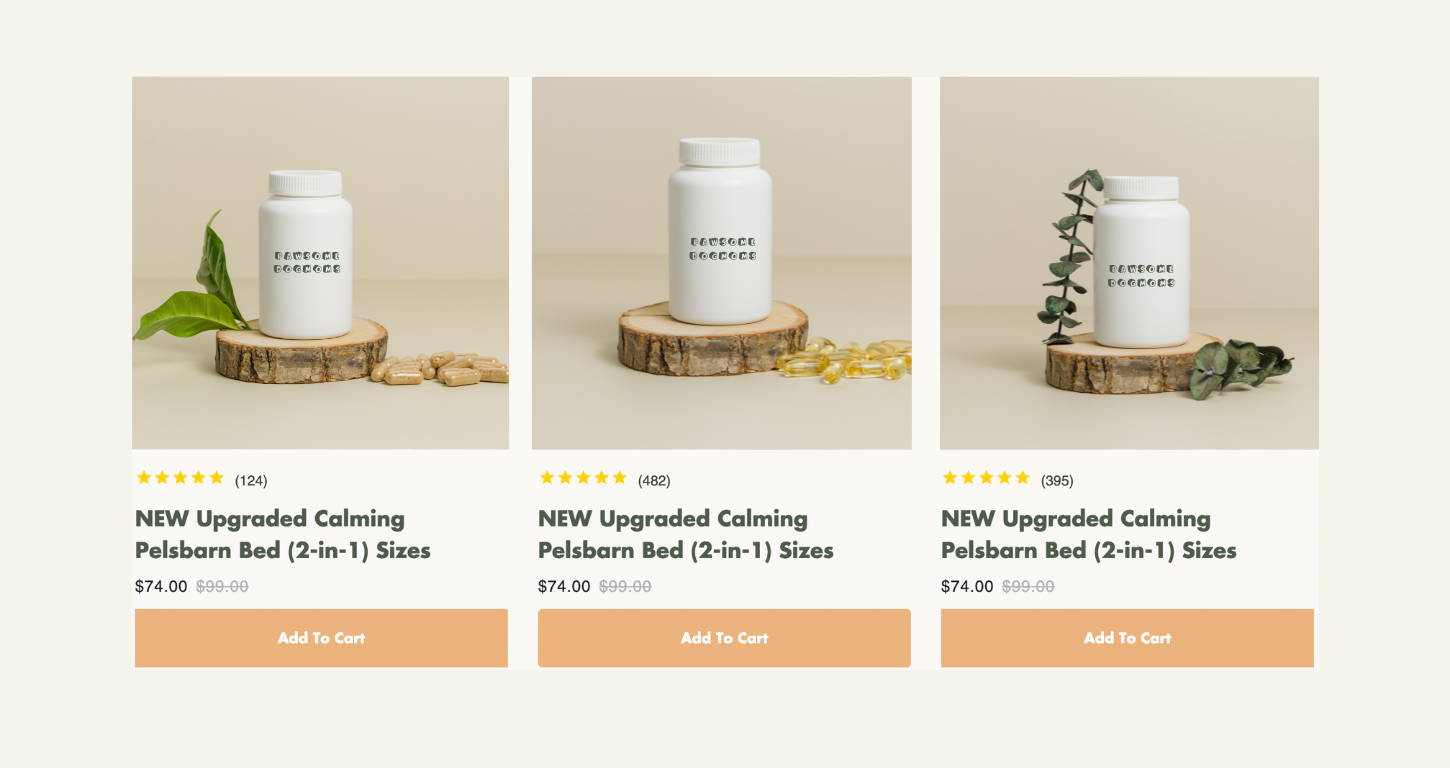Open product image with yellow softgels
The width and height of the screenshot is (1450, 768).
722,263
